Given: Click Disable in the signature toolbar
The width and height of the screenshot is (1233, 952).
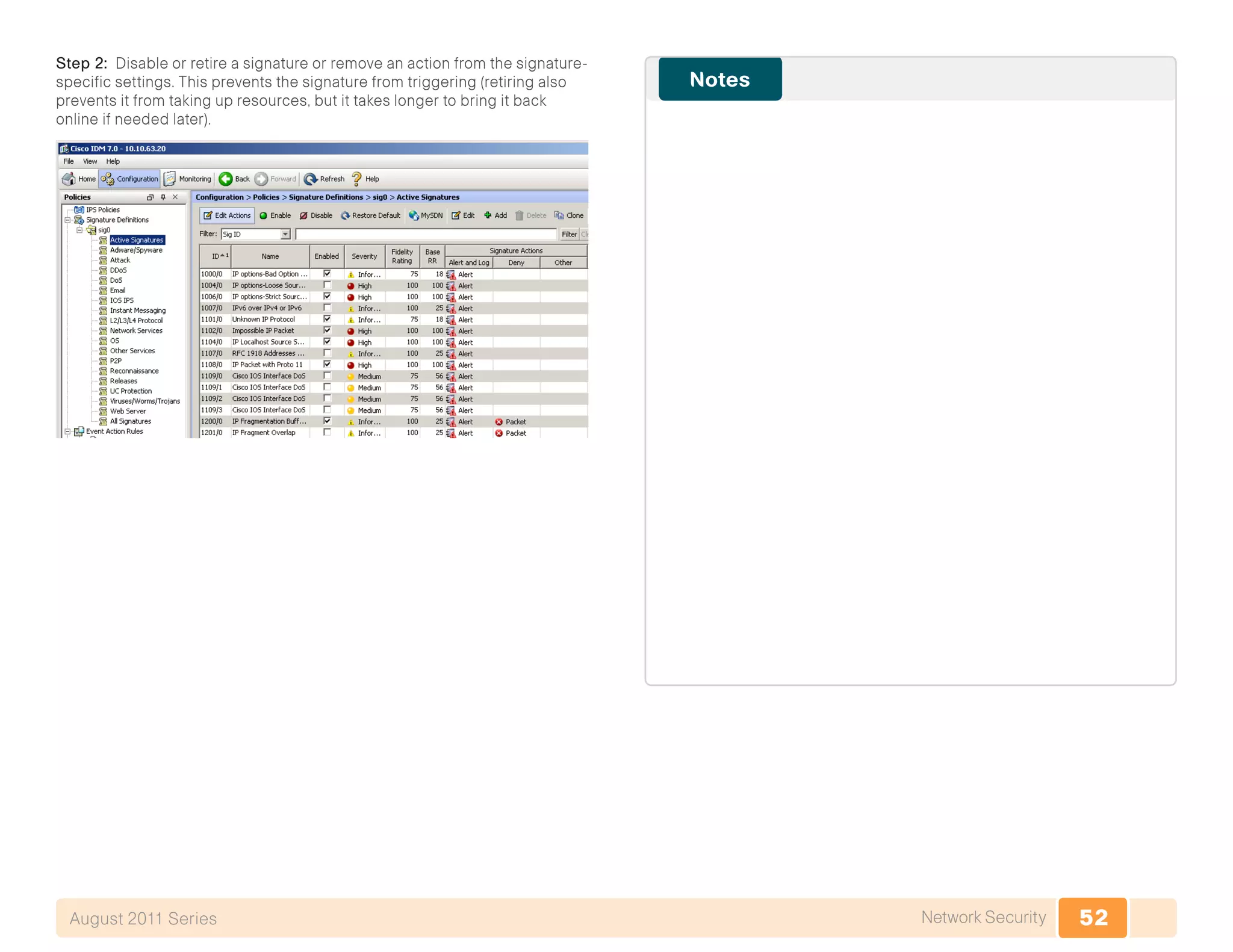Looking at the screenshot, I should point(316,215).
